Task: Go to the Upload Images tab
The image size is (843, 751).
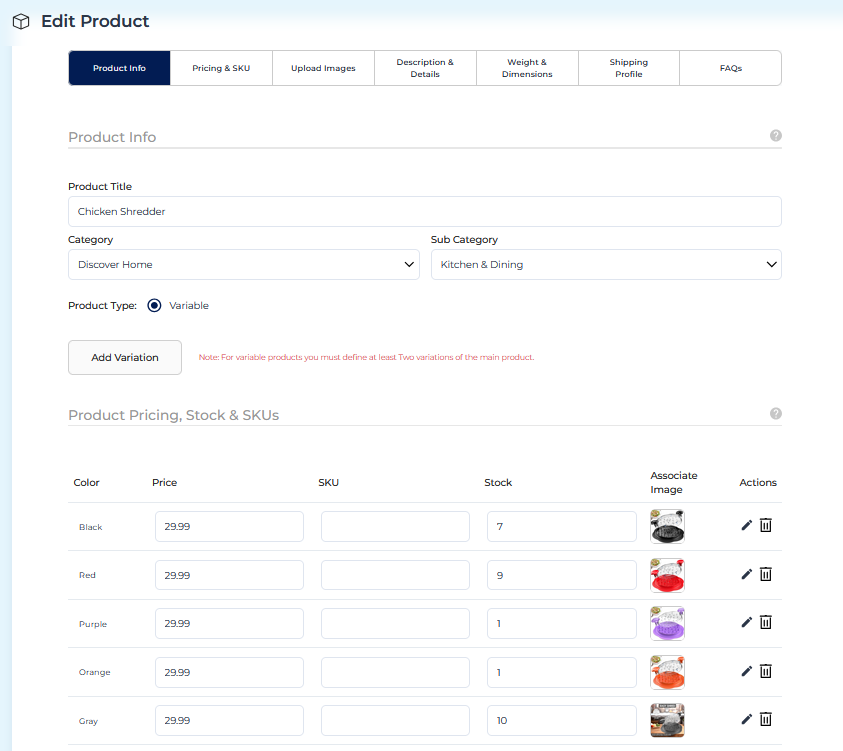Action: coord(323,68)
